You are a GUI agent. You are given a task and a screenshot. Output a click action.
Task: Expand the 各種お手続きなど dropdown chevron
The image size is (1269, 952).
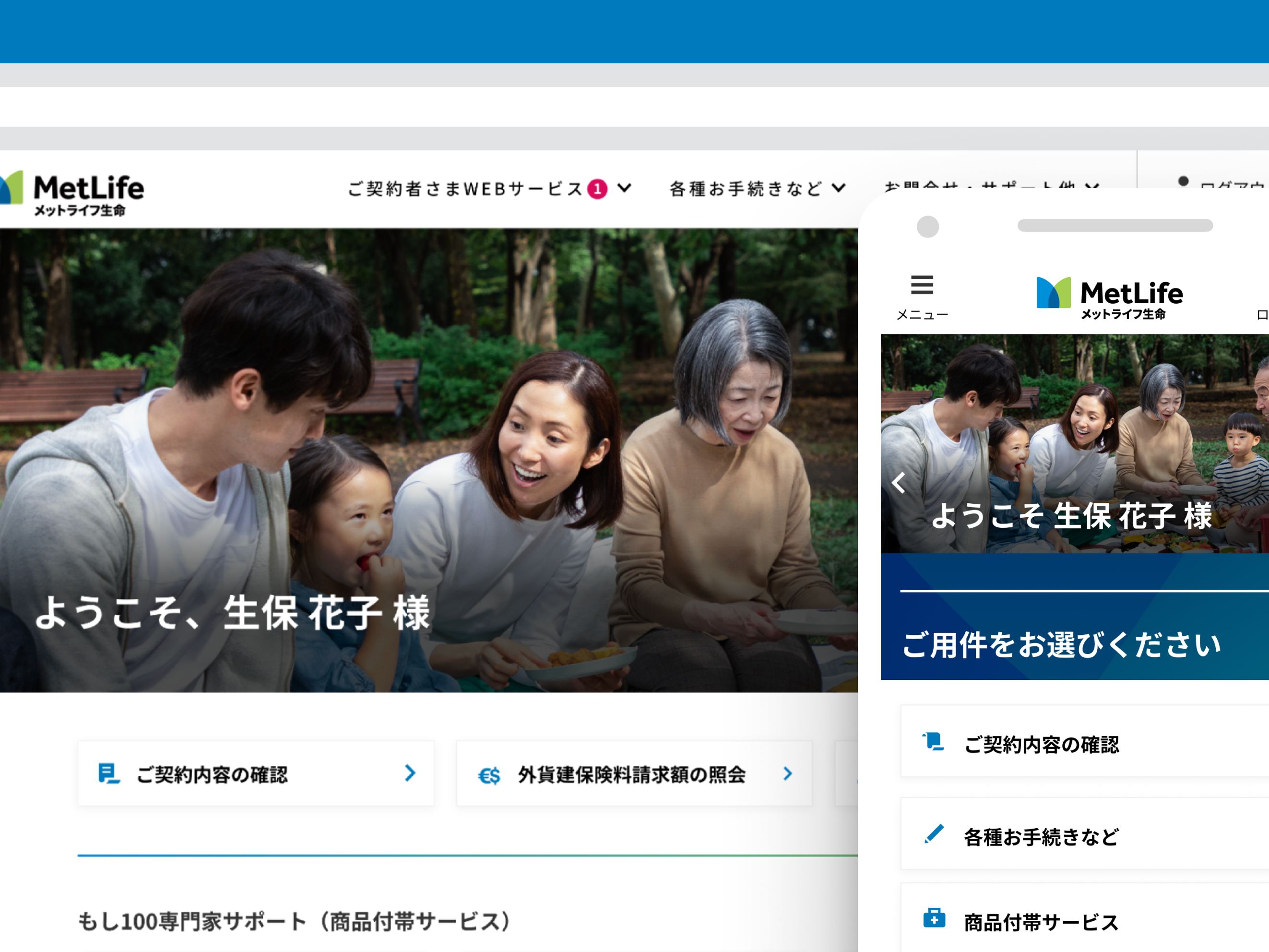pos(839,188)
